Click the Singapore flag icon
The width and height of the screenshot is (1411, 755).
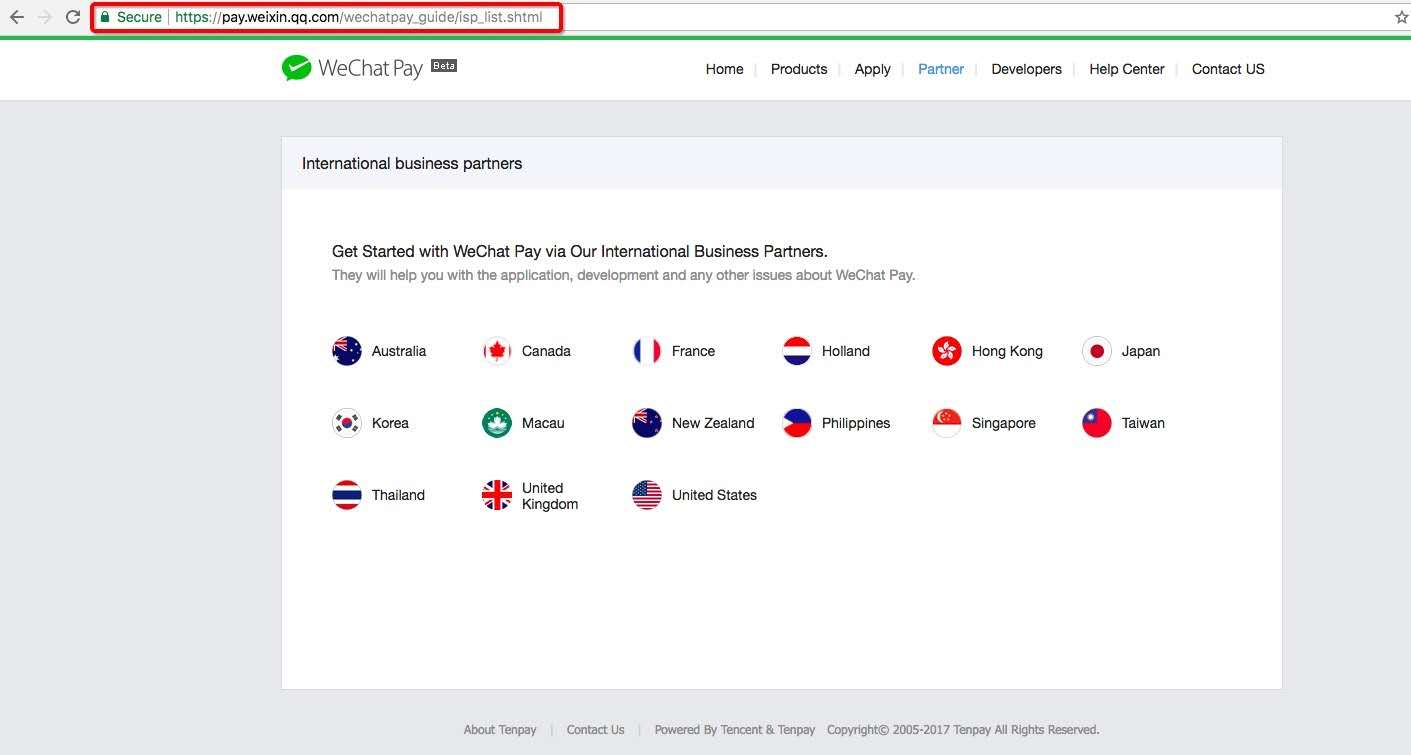[x=947, y=423]
